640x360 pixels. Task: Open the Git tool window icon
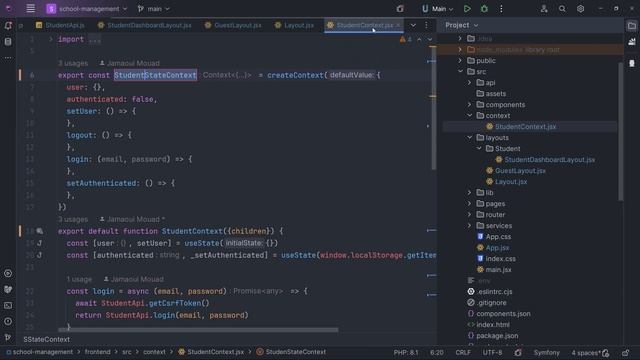click(x=8, y=338)
